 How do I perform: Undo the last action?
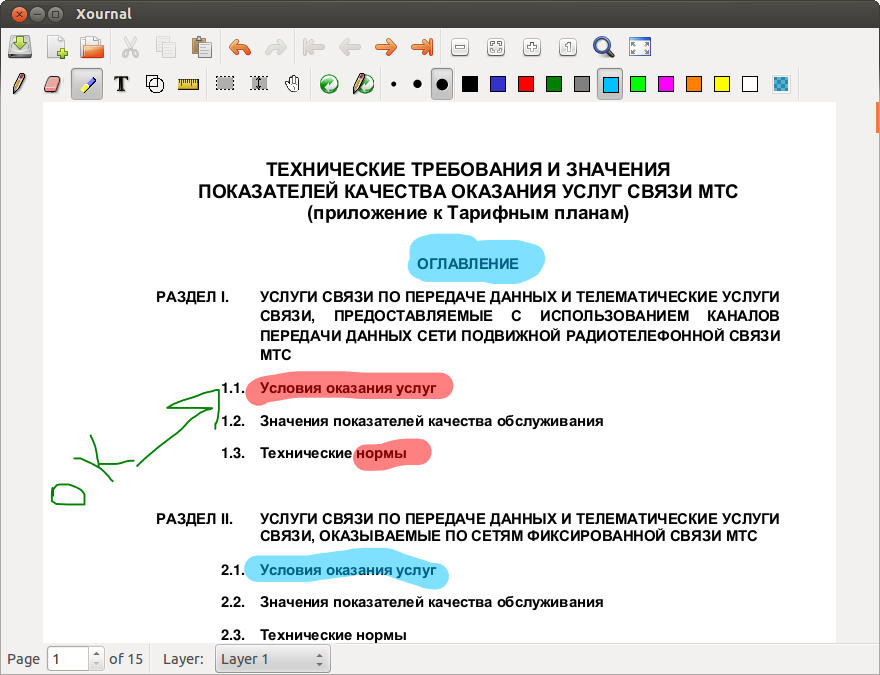240,47
